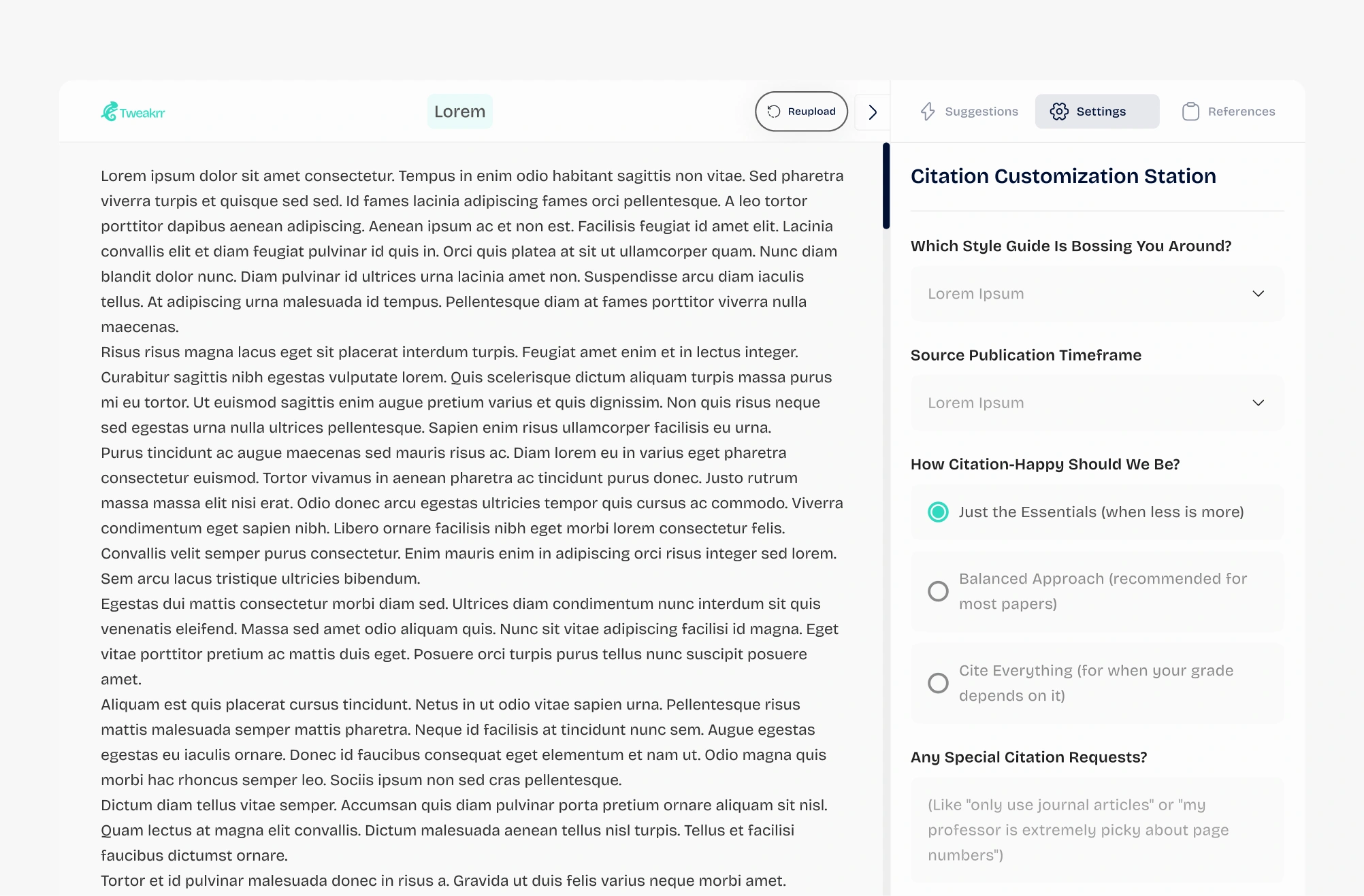Switch to the Settings tab
Image resolution: width=1364 pixels, height=896 pixels.
point(1097,112)
